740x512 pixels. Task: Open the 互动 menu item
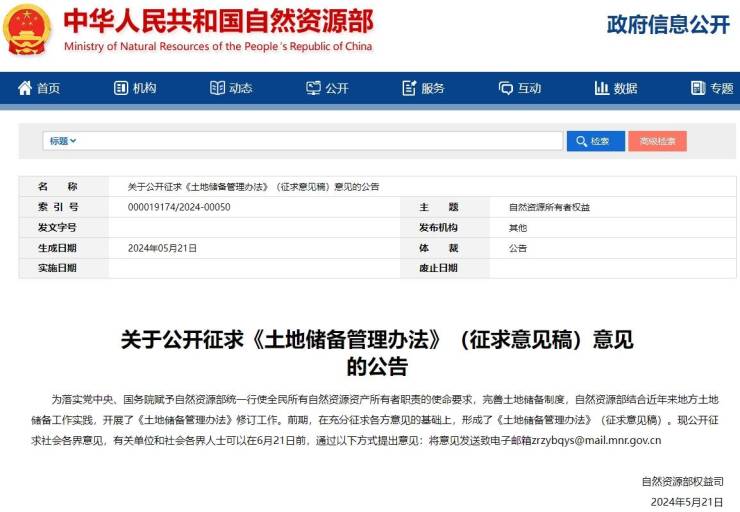(529, 88)
